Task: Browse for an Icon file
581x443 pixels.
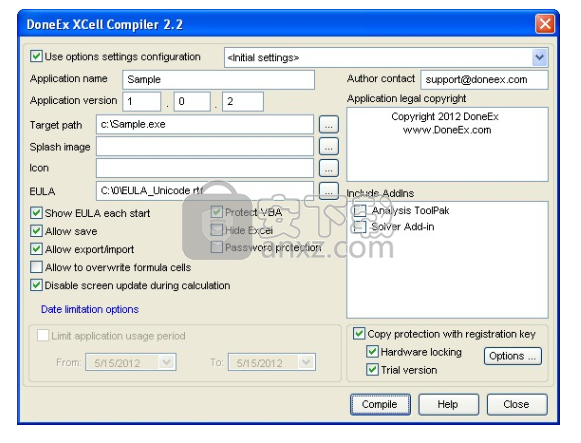Action: 329,168
